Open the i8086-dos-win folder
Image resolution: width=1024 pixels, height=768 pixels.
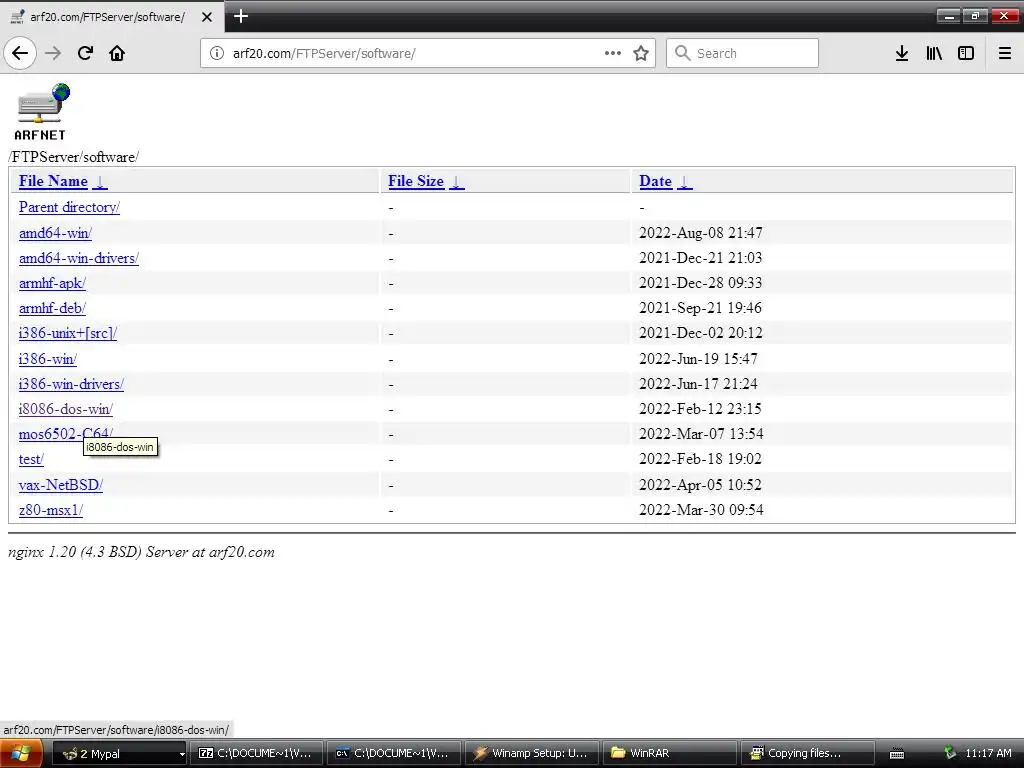66,409
